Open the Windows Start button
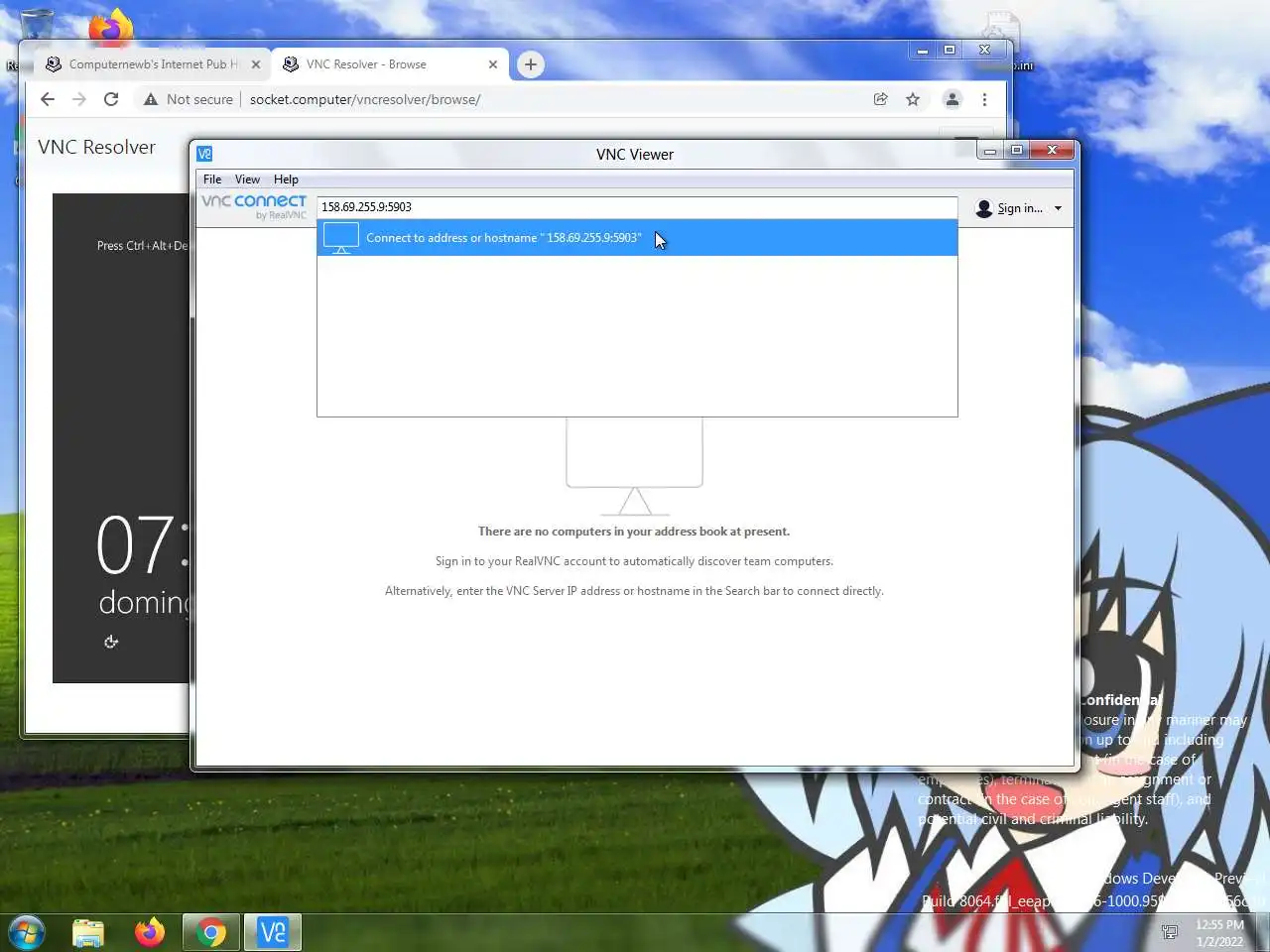This screenshot has width=1270, height=952. click(27, 932)
